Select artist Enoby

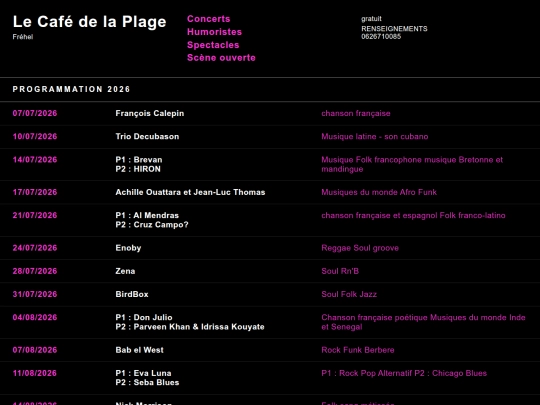pyautogui.click(x=128, y=248)
